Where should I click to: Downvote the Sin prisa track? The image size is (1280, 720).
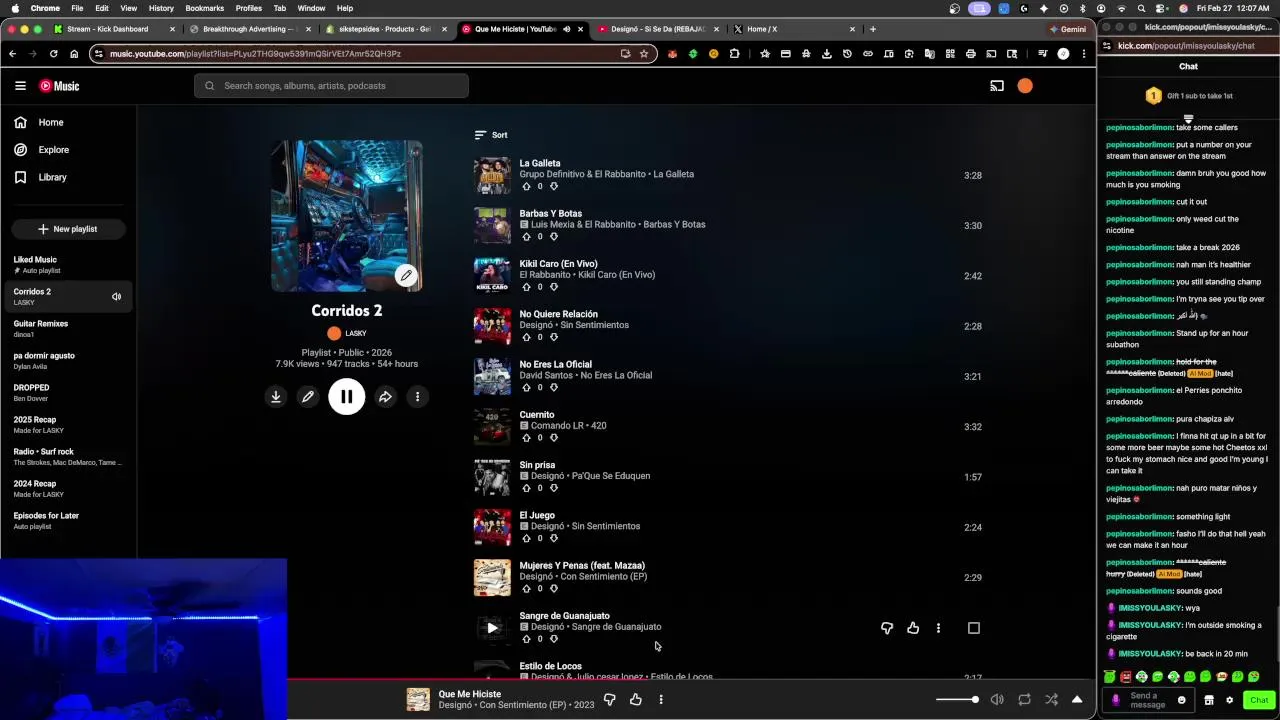coord(553,488)
